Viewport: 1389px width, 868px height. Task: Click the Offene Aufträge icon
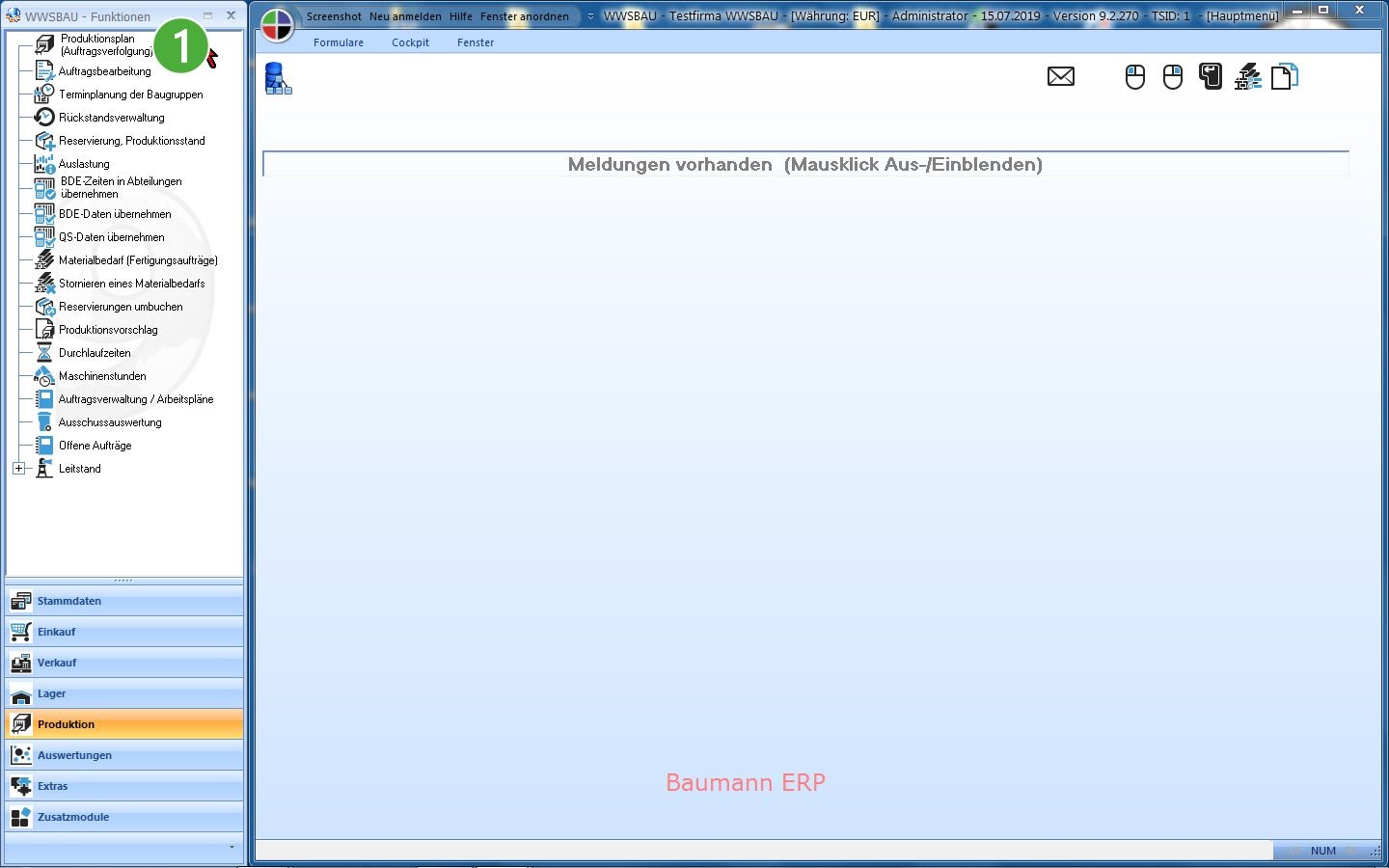44,445
